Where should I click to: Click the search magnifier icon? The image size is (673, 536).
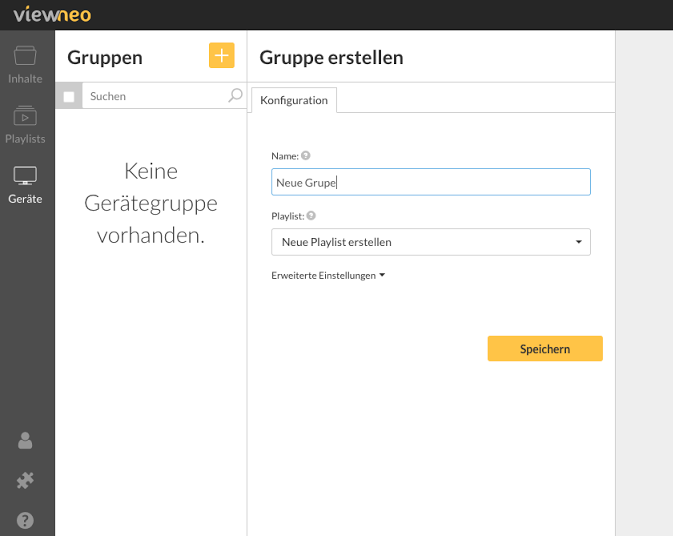pos(235,95)
